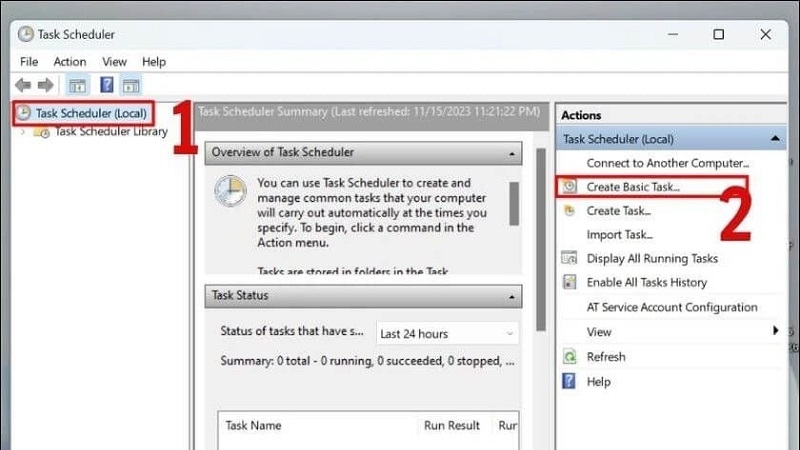The height and width of the screenshot is (450, 800).
Task: Open the Last 24 hours dropdown
Action: tap(448, 333)
